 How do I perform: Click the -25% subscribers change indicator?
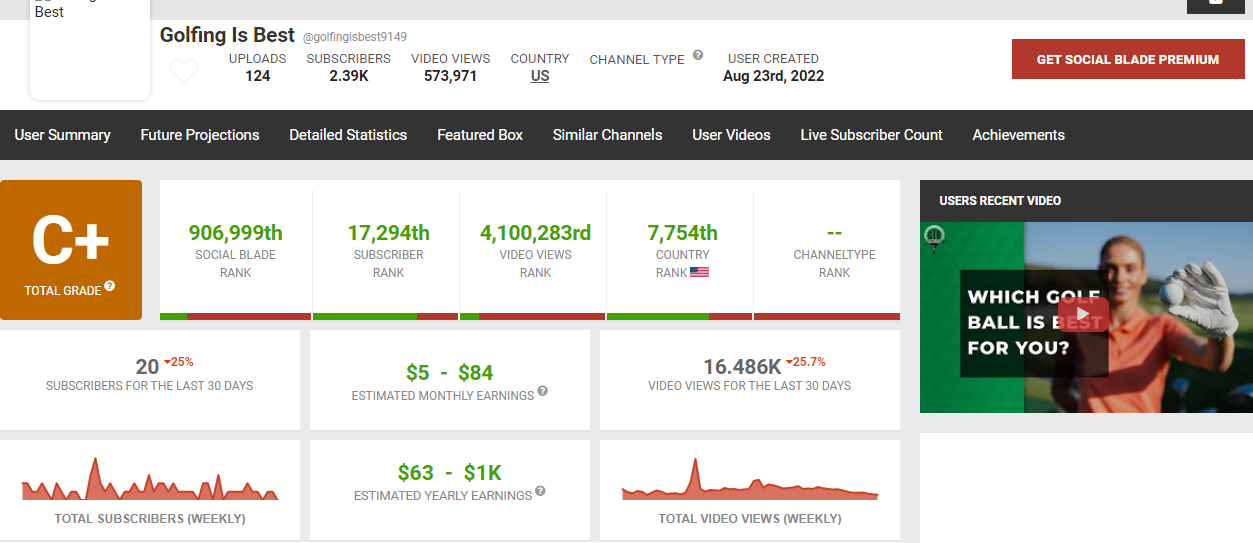179,361
